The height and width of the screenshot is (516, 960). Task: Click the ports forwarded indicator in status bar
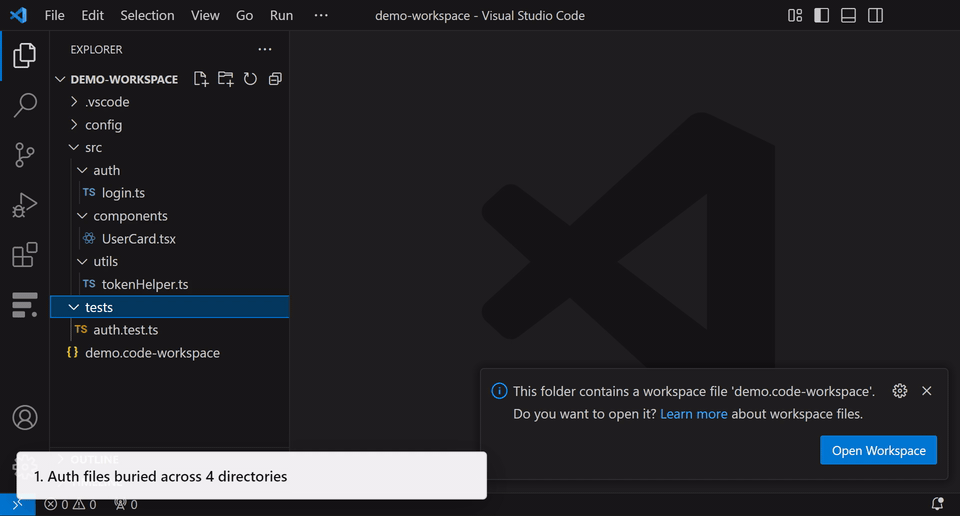(126, 504)
